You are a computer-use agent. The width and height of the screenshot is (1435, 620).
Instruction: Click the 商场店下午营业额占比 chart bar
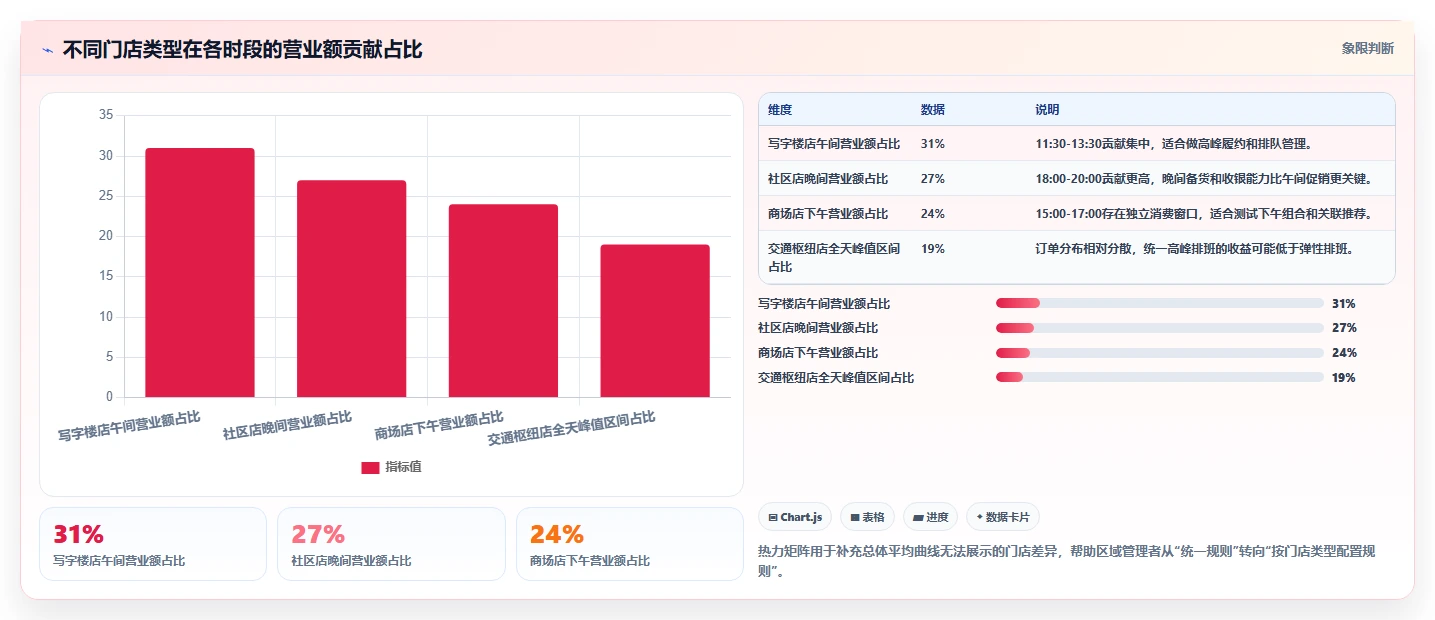point(503,300)
